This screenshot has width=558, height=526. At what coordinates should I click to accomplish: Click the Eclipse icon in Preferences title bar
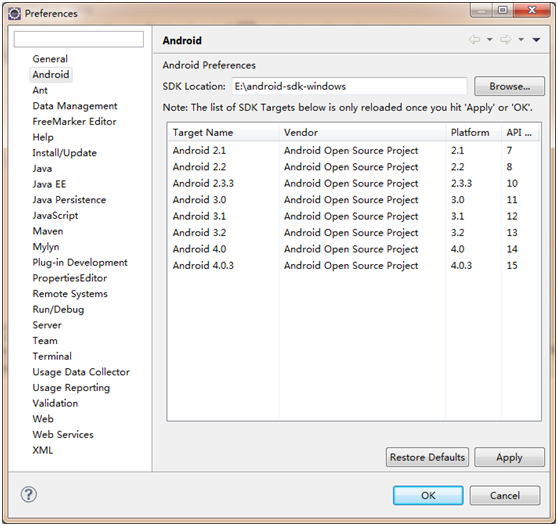(15, 14)
